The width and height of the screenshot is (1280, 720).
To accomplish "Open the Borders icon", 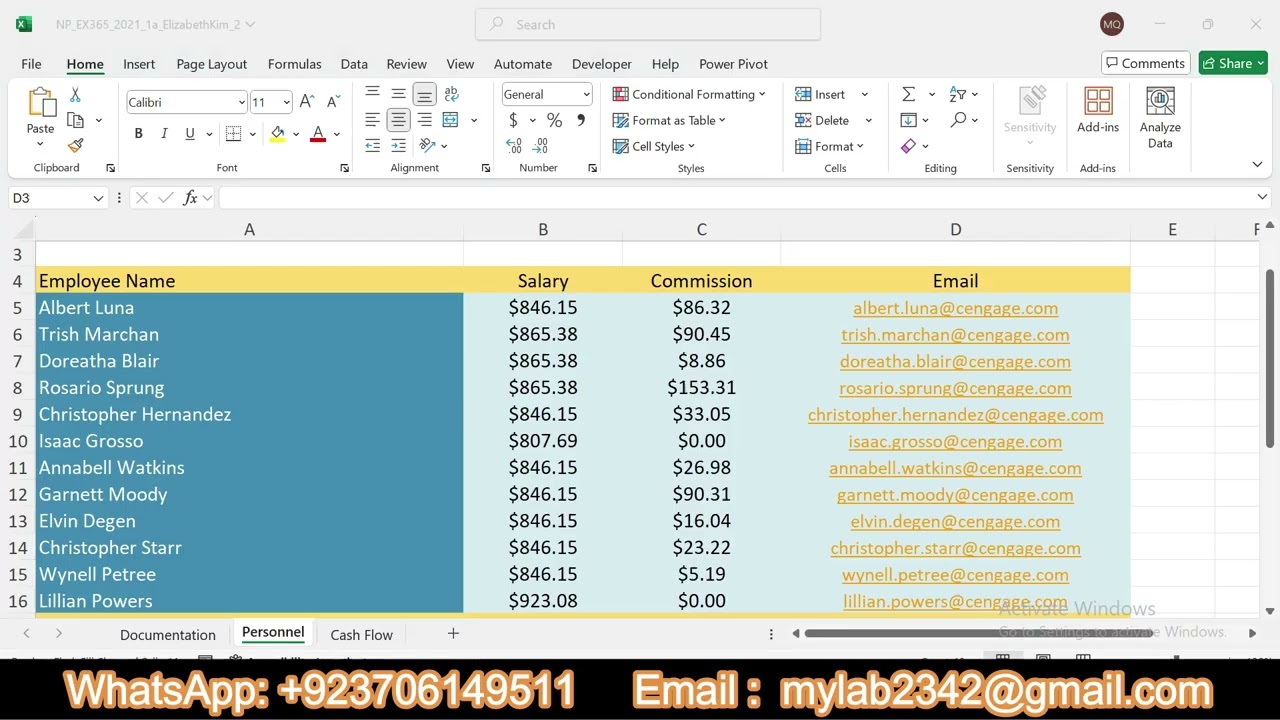I will pyautogui.click(x=233, y=133).
